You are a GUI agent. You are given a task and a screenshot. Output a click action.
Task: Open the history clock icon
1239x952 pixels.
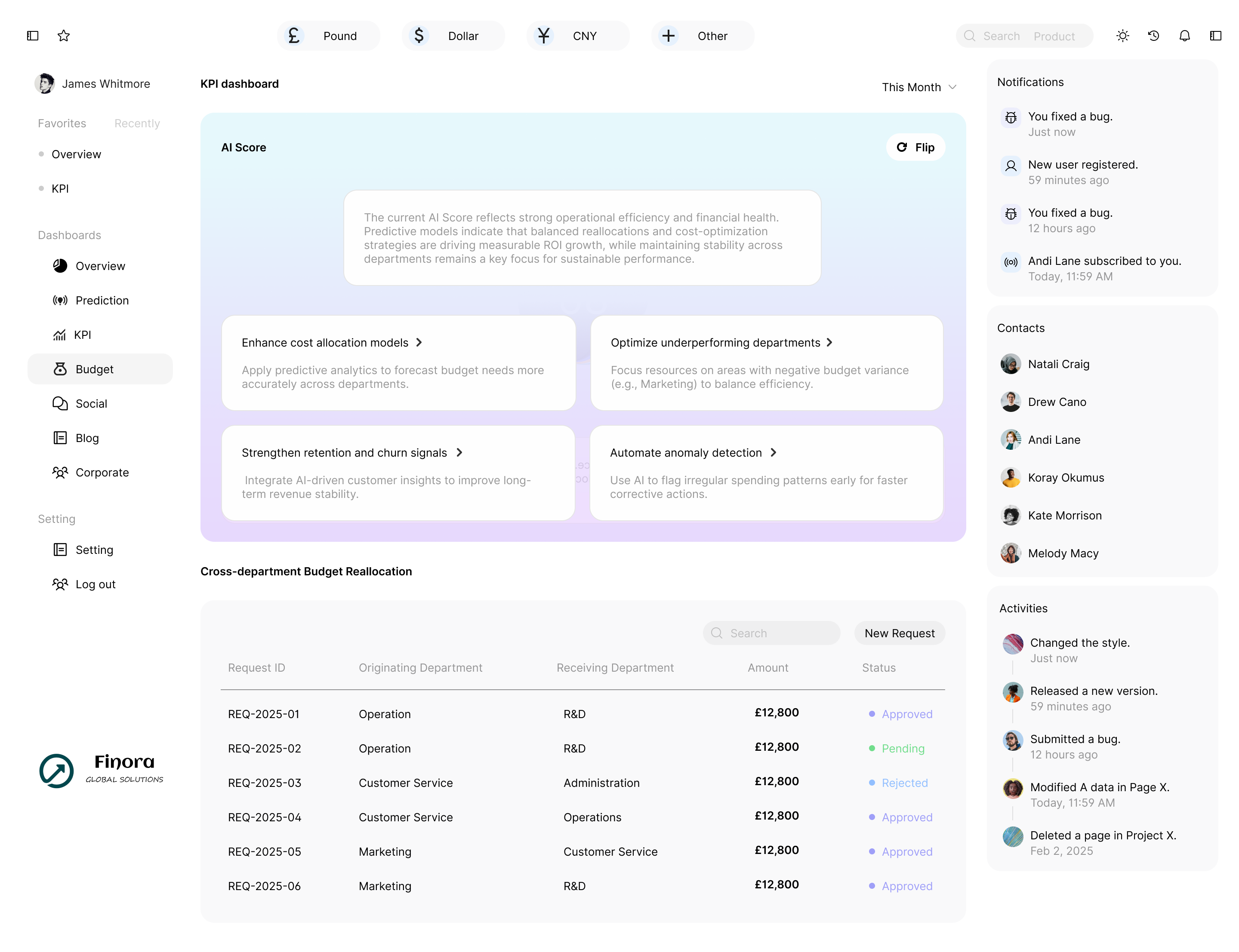(x=1153, y=36)
